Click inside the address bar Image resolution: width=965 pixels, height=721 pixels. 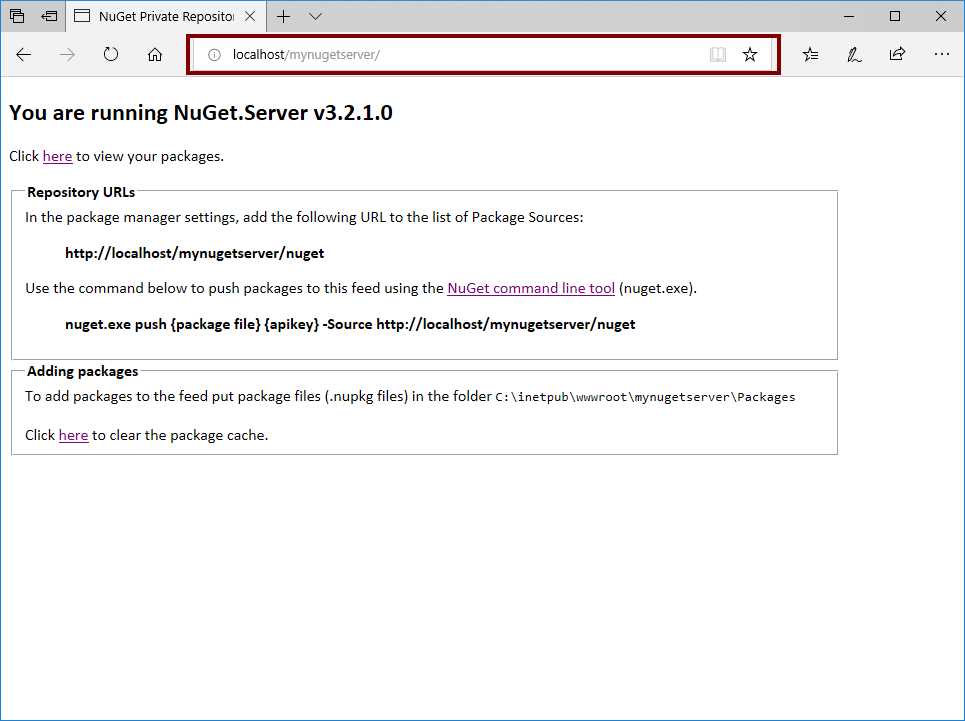[x=450, y=55]
